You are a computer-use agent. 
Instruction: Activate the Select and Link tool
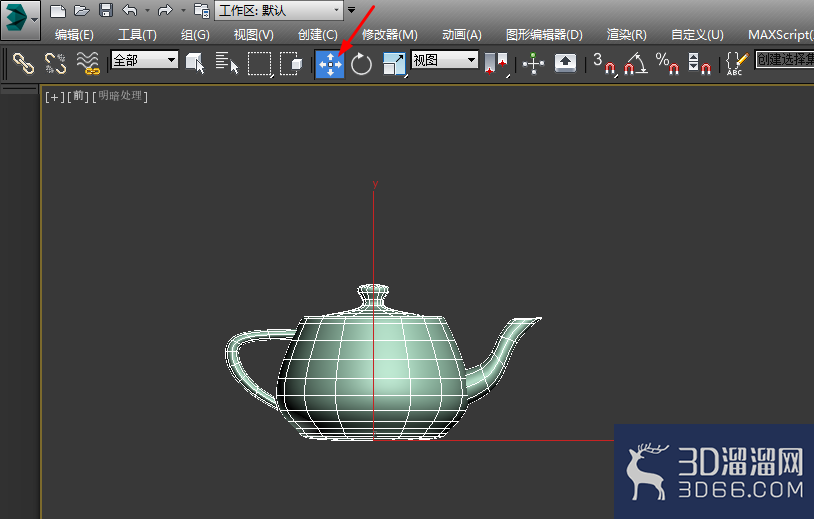(x=23, y=64)
